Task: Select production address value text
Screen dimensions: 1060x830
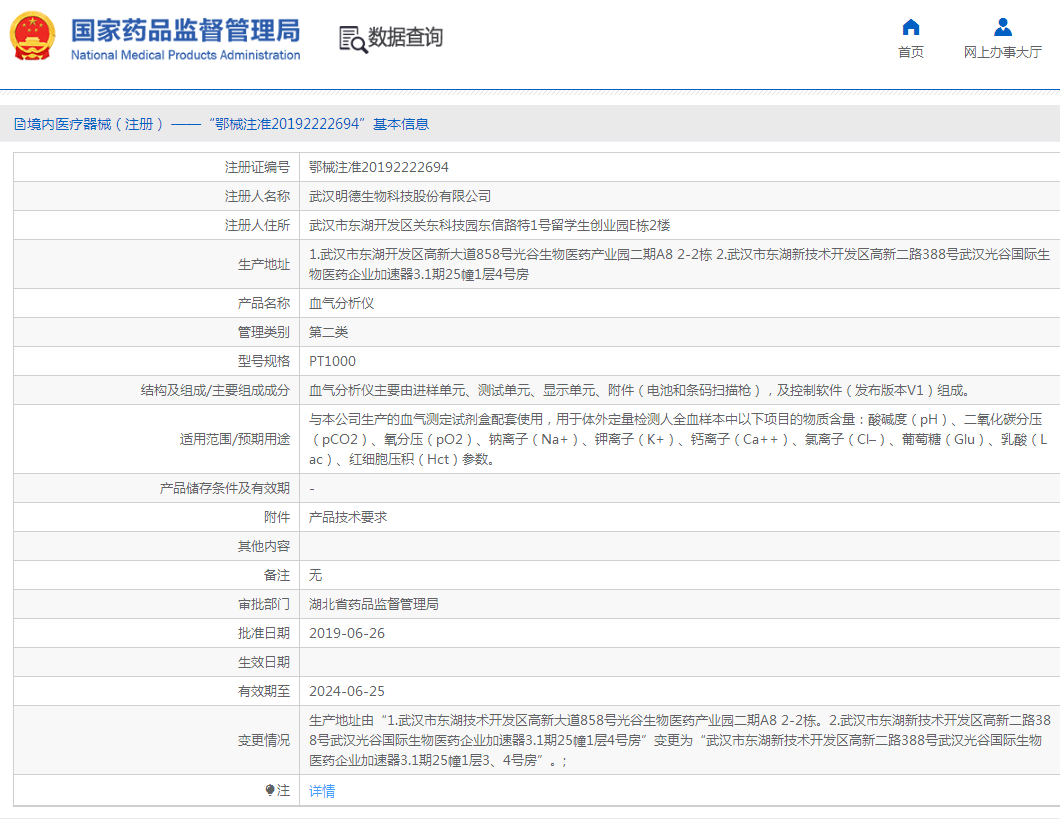Action: pyautogui.click(x=679, y=264)
